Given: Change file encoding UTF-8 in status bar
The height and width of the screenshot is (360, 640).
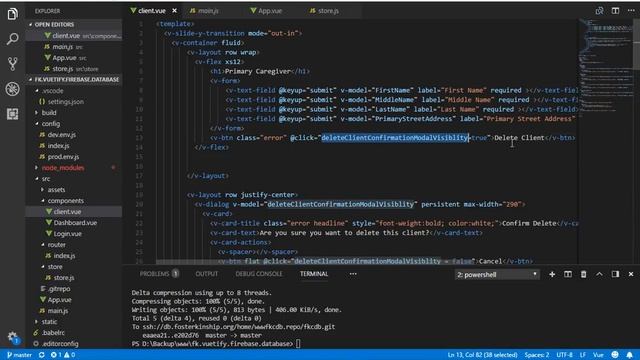Looking at the screenshot, I should tap(564, 355).
